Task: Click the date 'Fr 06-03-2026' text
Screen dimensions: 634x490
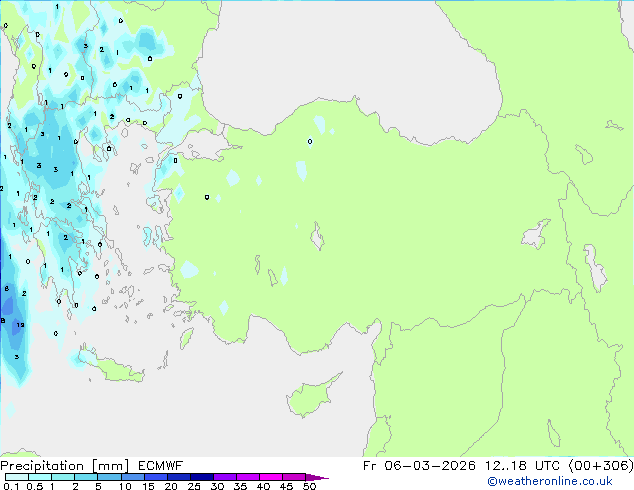Action: pos(419,465)
